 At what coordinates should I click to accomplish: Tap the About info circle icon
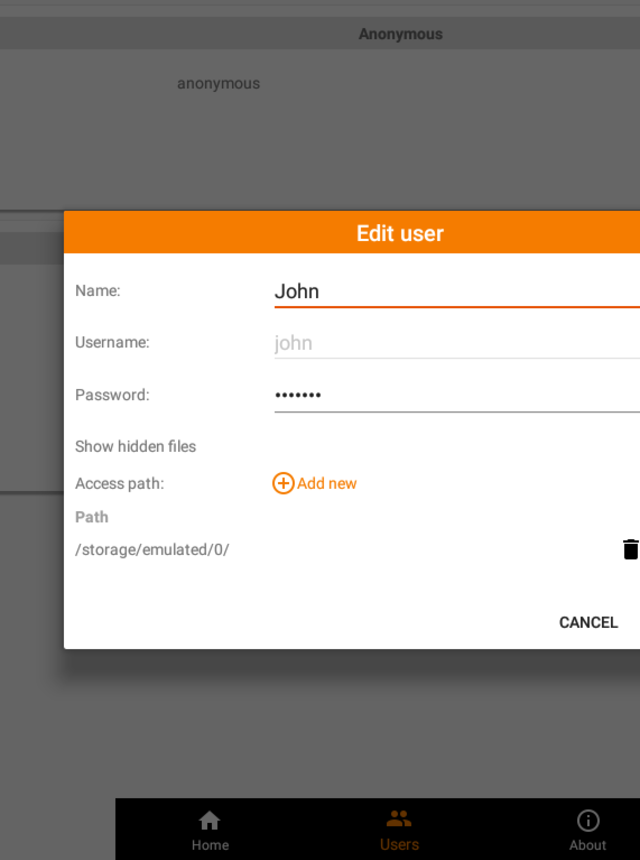[588, 821]
